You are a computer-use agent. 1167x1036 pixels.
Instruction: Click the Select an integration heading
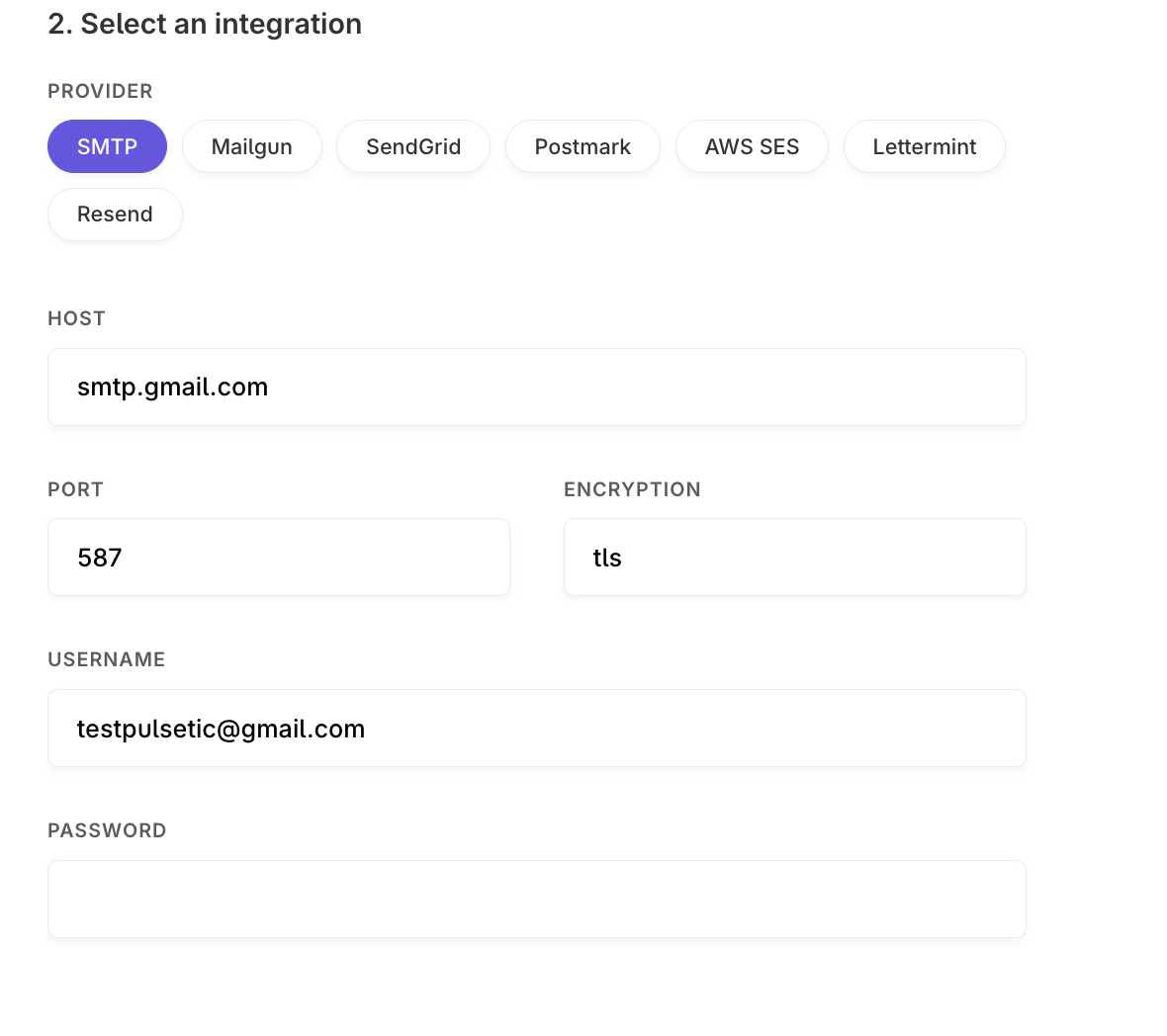[205, 24]
